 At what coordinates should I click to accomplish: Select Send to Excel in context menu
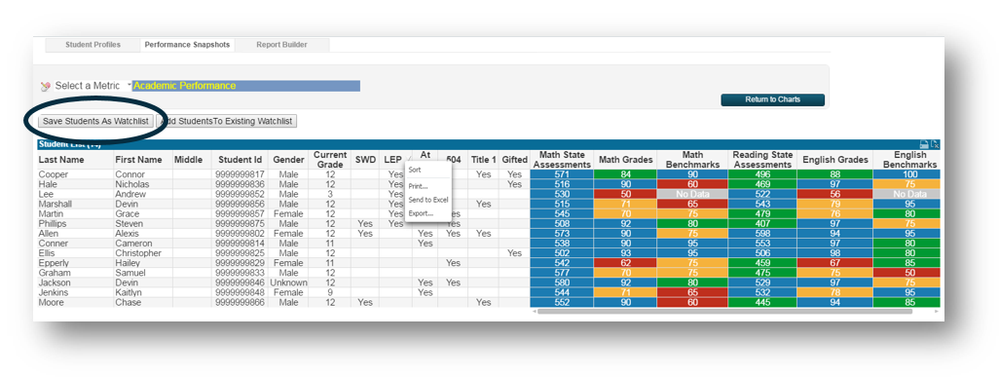click(428, 200)
